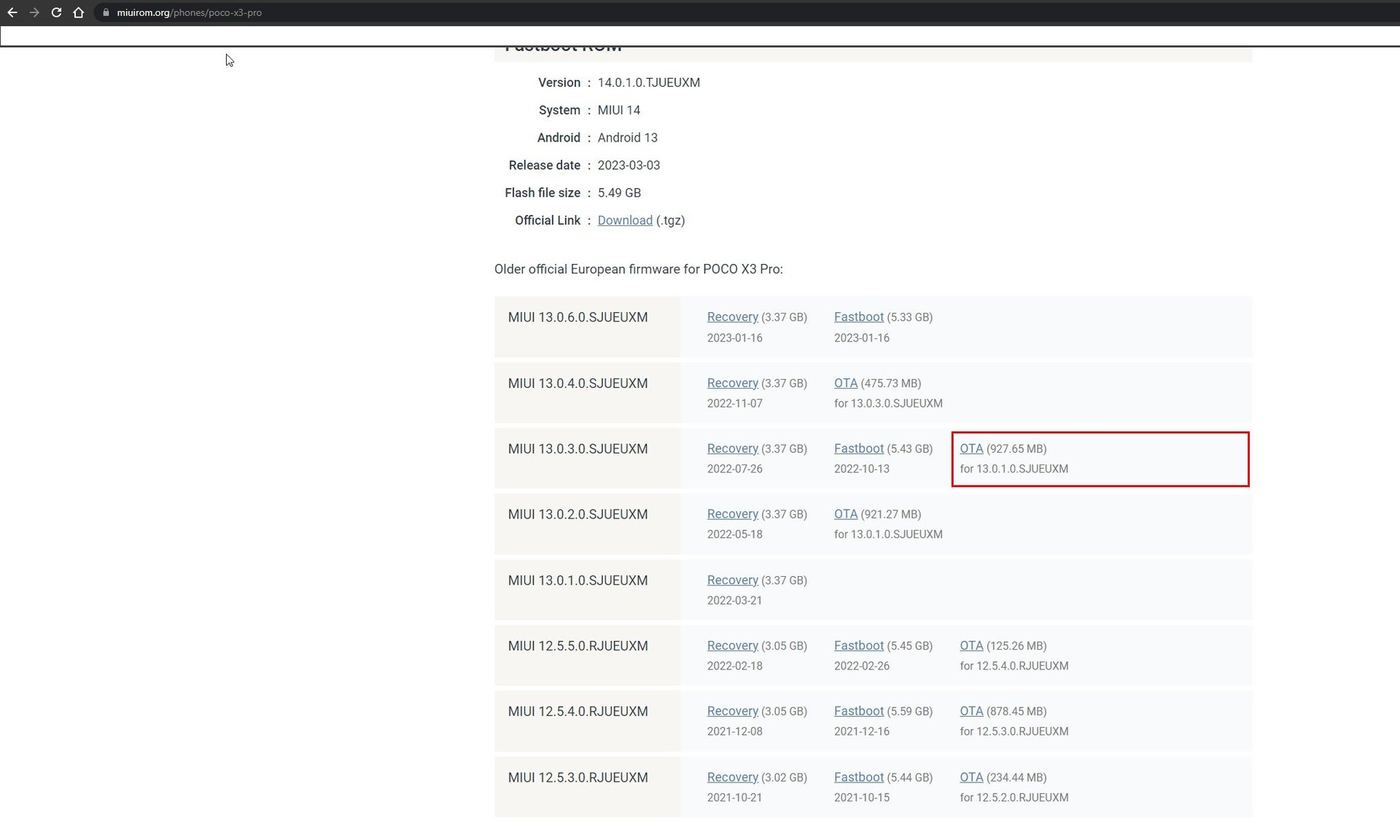Open OTA 125.26 MB link for 12.5.5.0

pyautogui.click(x=971, y=646)
